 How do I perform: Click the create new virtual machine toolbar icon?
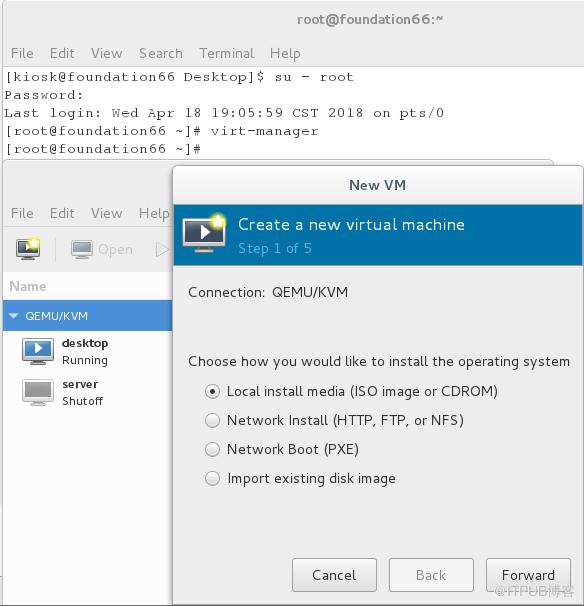coord(28,249)
